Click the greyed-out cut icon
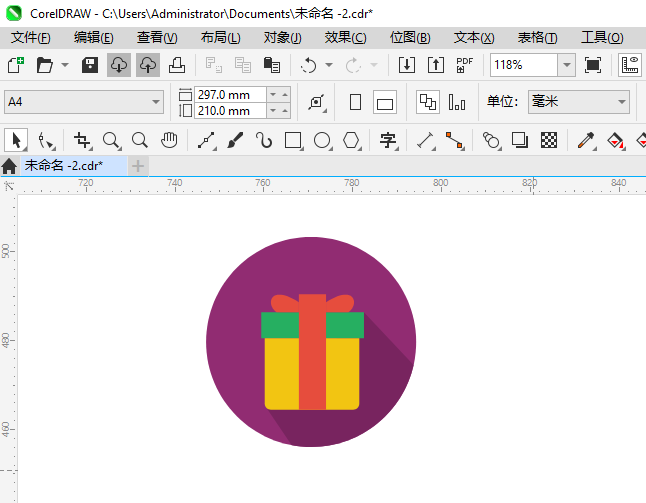Image resolution: width=646 pixels, height=503 pixels. (213, 65)
